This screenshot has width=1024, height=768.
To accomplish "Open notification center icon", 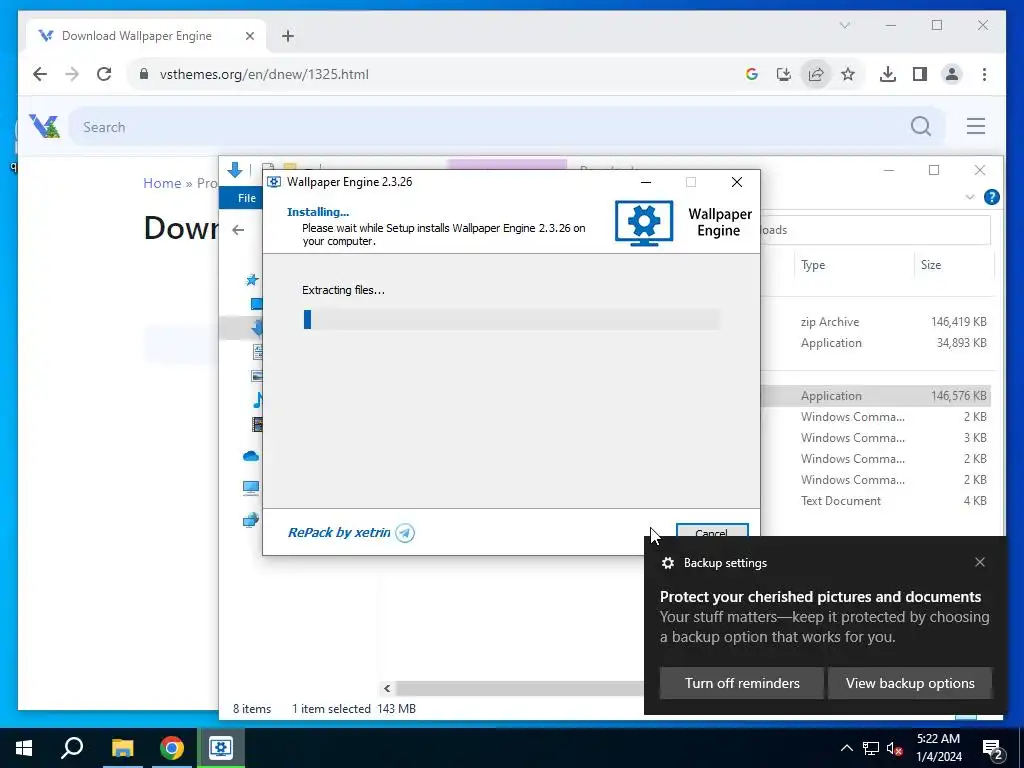I will pos(993,750).
